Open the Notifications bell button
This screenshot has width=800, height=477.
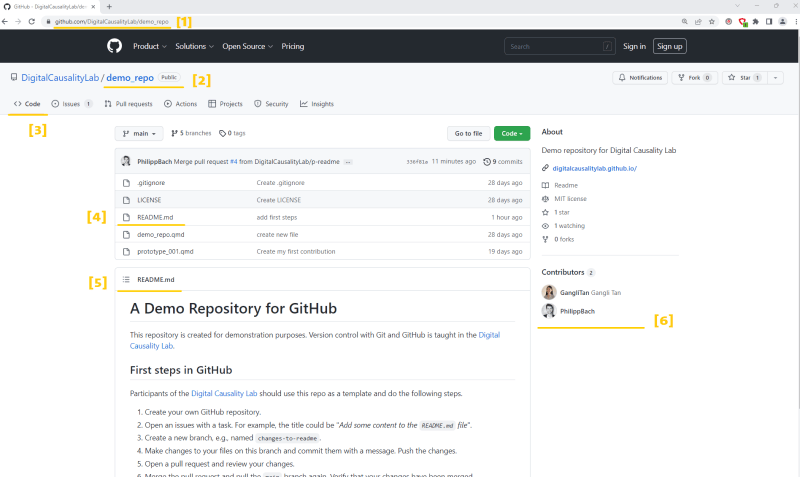[x=640, y=78]
